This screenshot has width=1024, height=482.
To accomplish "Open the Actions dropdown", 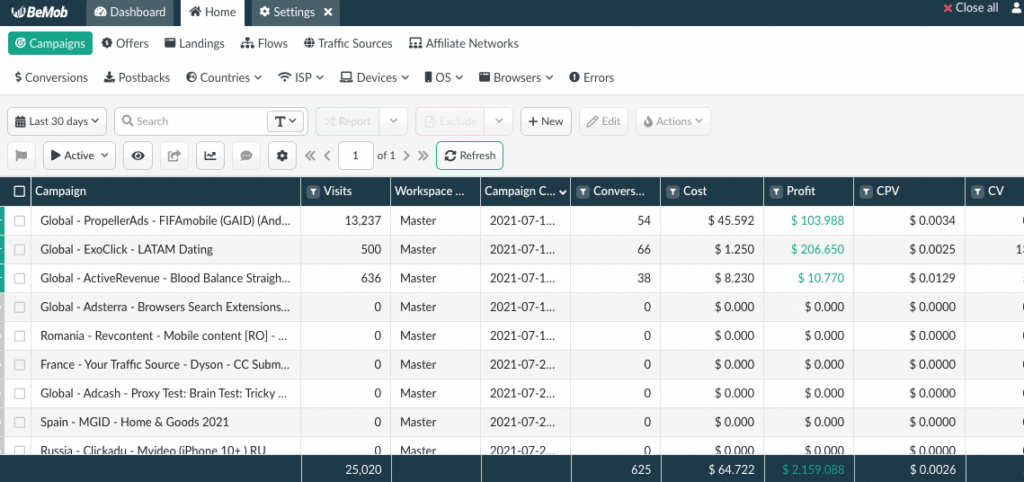I will tap(673, 121).
